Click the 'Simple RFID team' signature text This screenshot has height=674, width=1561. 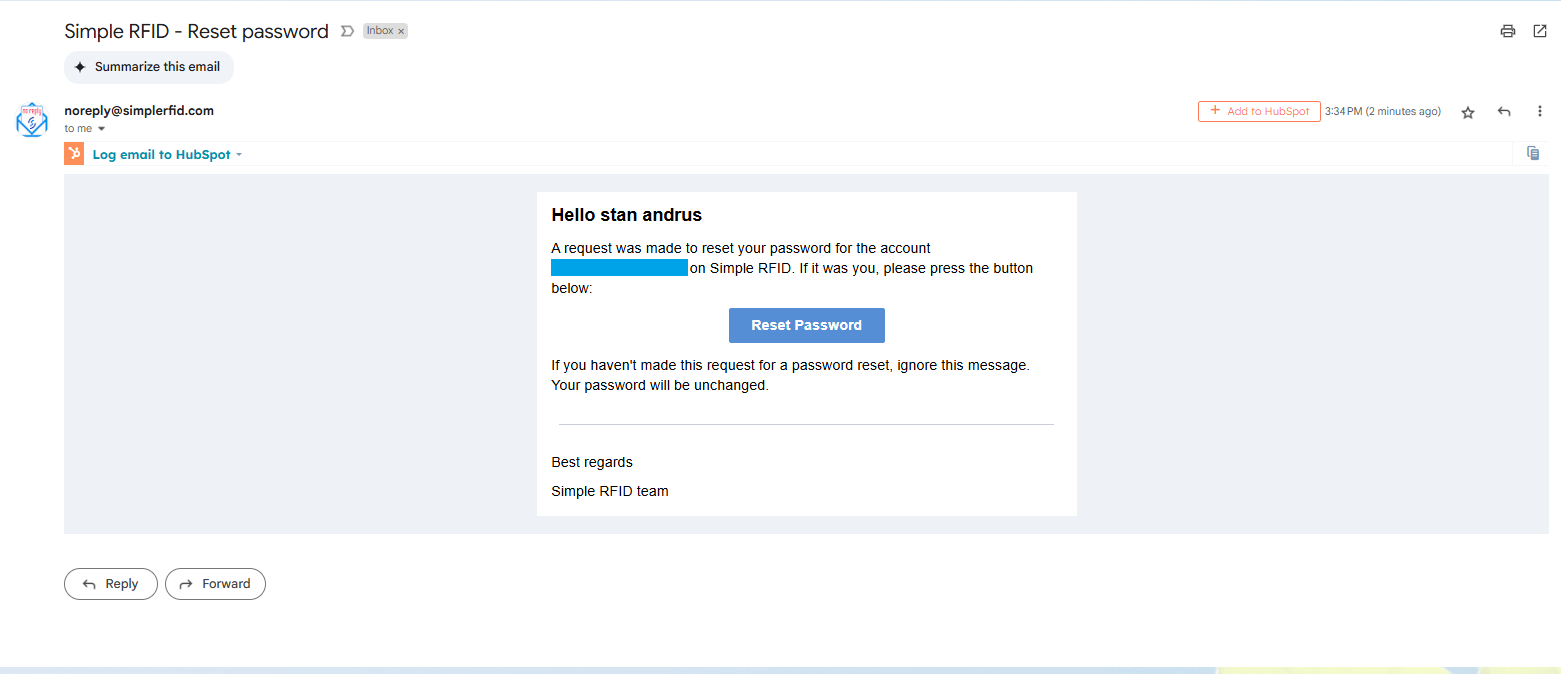[x=610, y=491]
